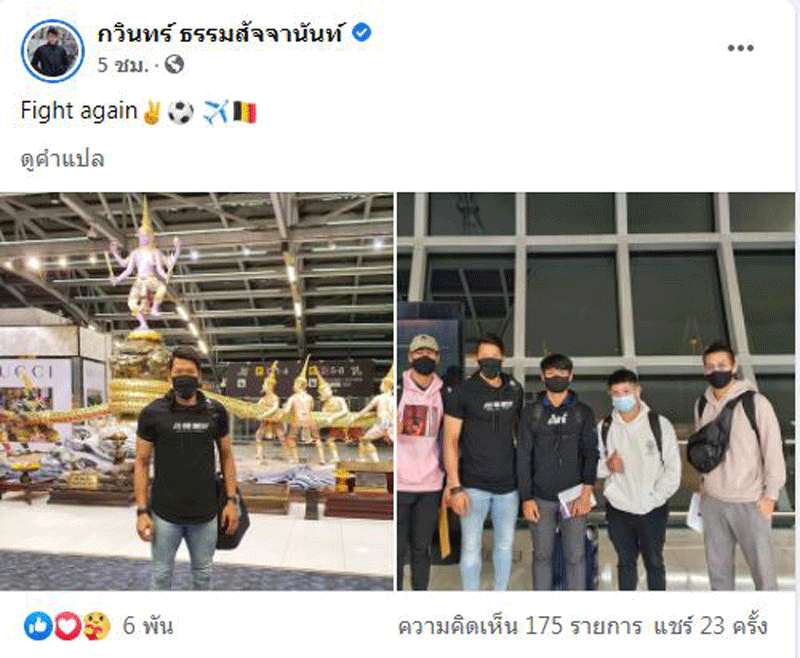Click the ดูคำแปล see translation link
This screenshot has width=800, height=658.
[62, 159]
